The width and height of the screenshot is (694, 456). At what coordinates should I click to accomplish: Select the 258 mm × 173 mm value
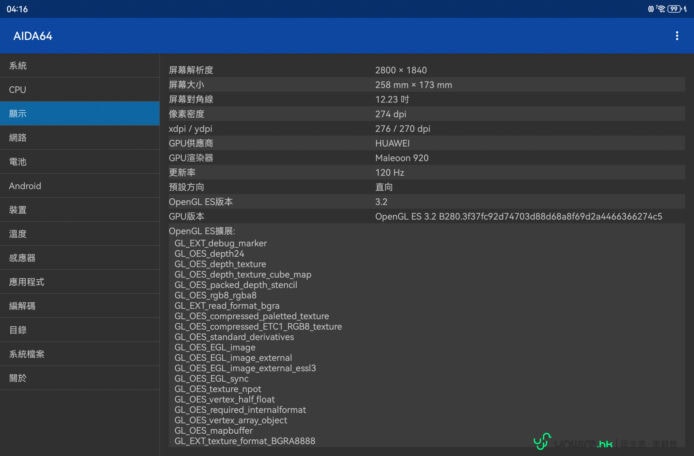coord(414,85)
